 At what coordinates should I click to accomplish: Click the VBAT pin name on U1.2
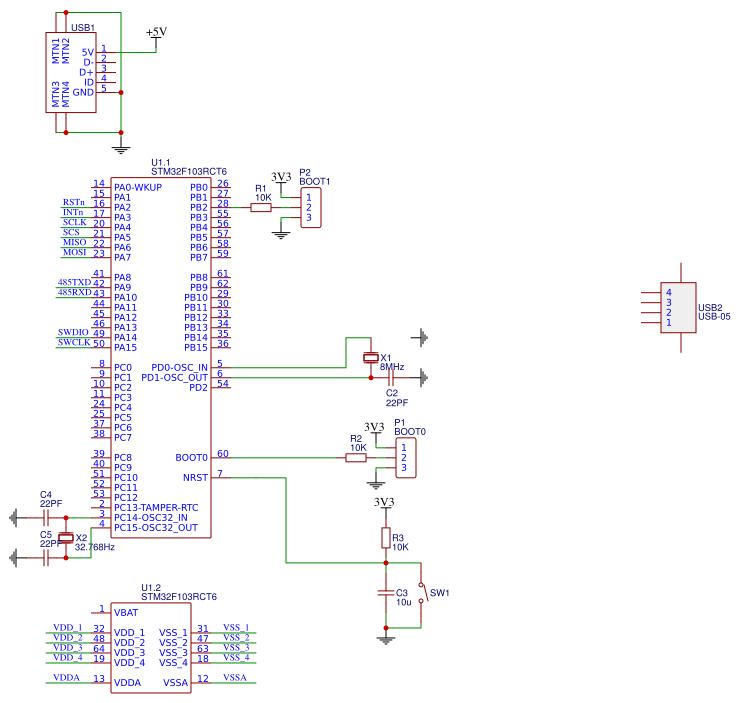[x=126, y=613]
